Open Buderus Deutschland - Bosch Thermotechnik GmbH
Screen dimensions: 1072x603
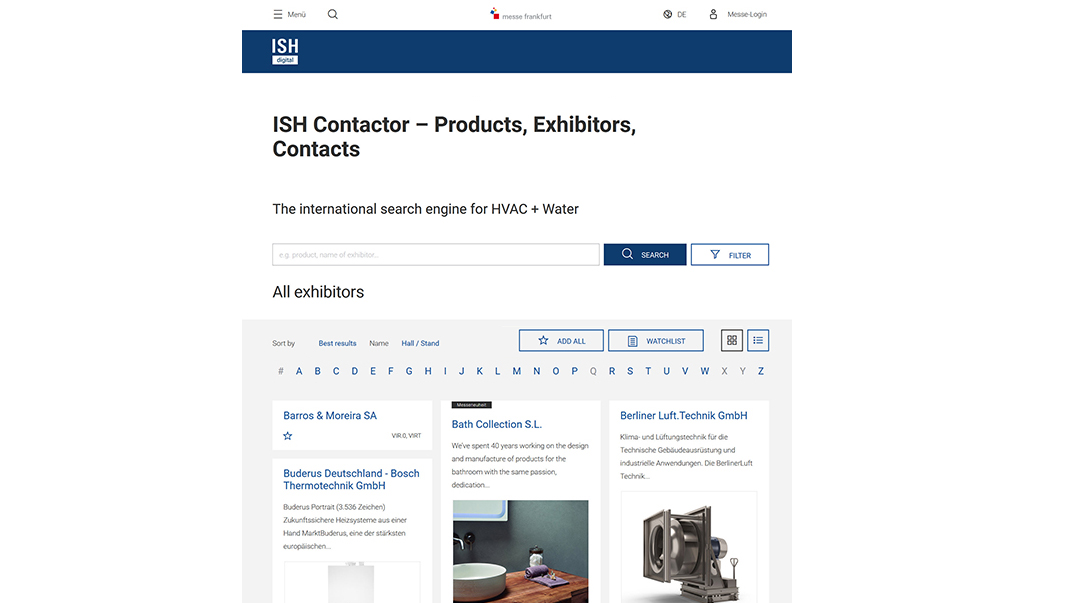click(351, 479)
